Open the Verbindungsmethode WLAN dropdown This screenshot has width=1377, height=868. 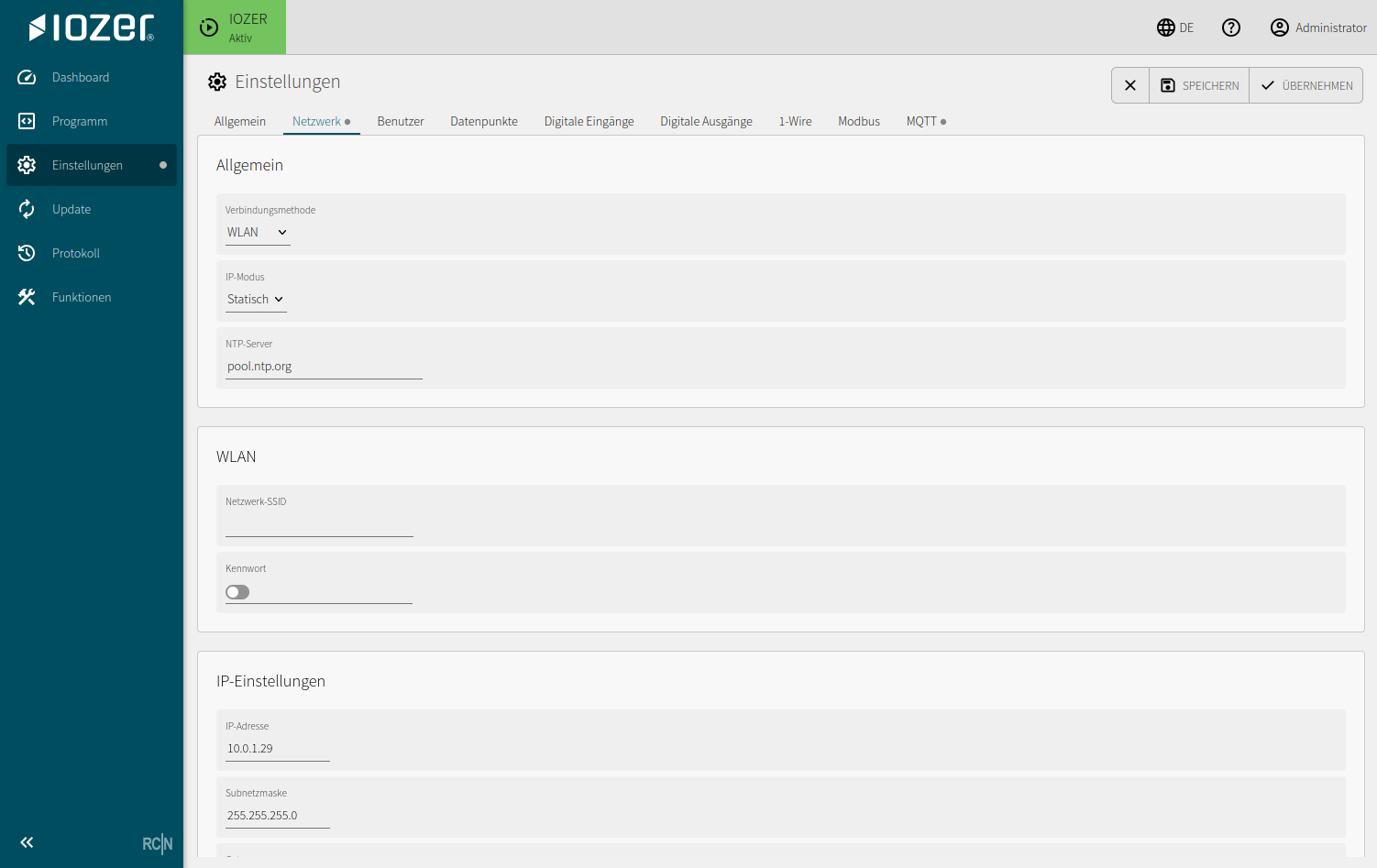(258, 233)
